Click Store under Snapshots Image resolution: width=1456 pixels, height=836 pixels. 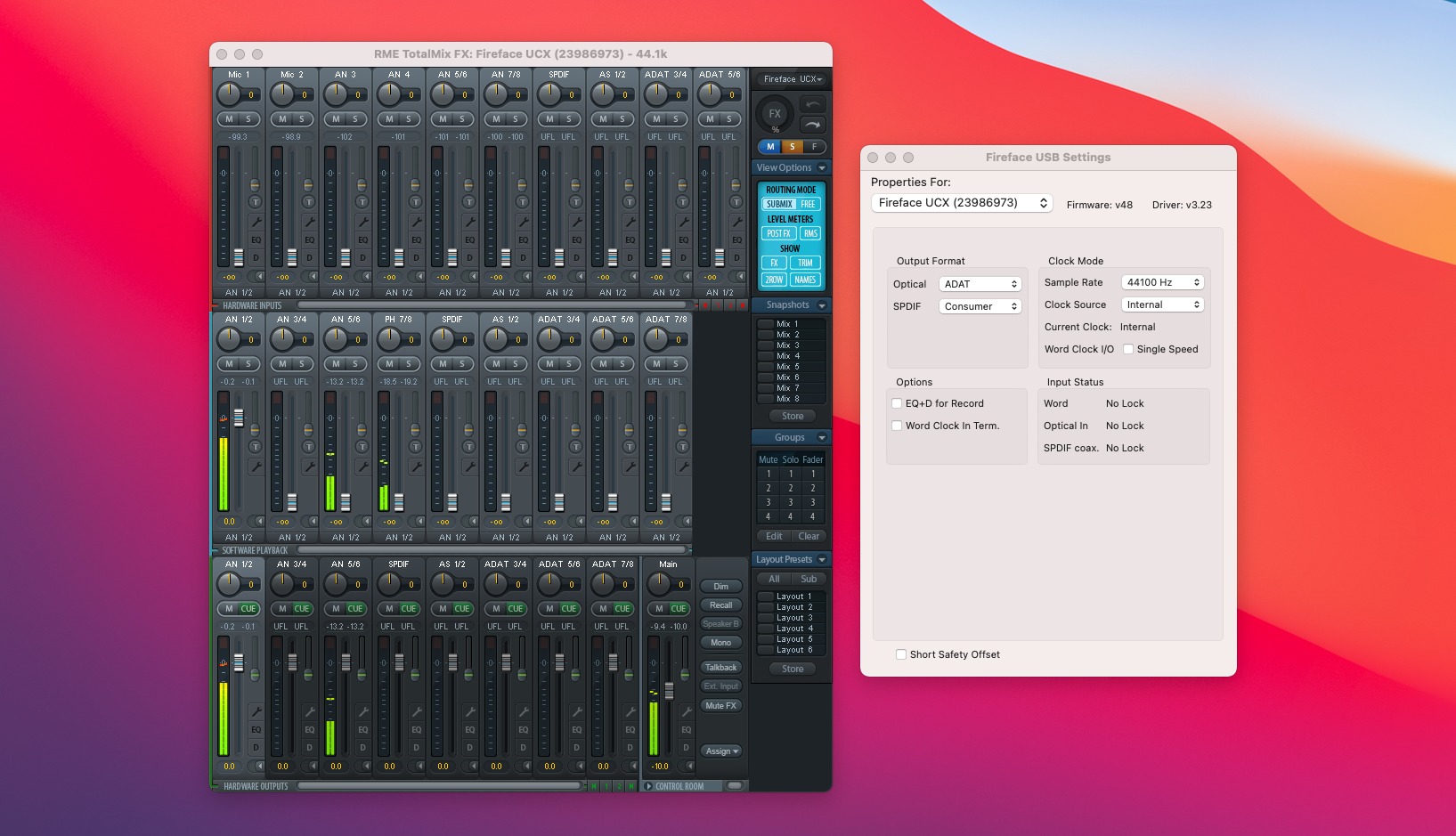(793, 416)
